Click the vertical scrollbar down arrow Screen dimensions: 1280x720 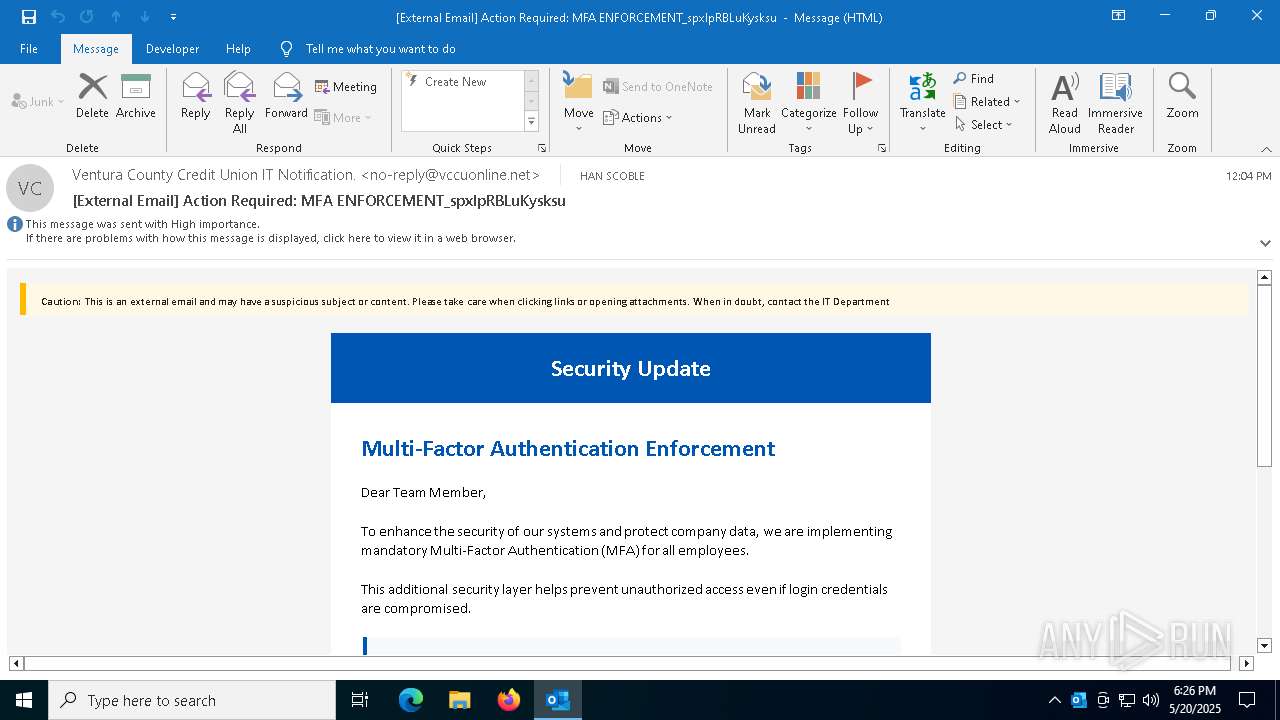point(1264,646)
